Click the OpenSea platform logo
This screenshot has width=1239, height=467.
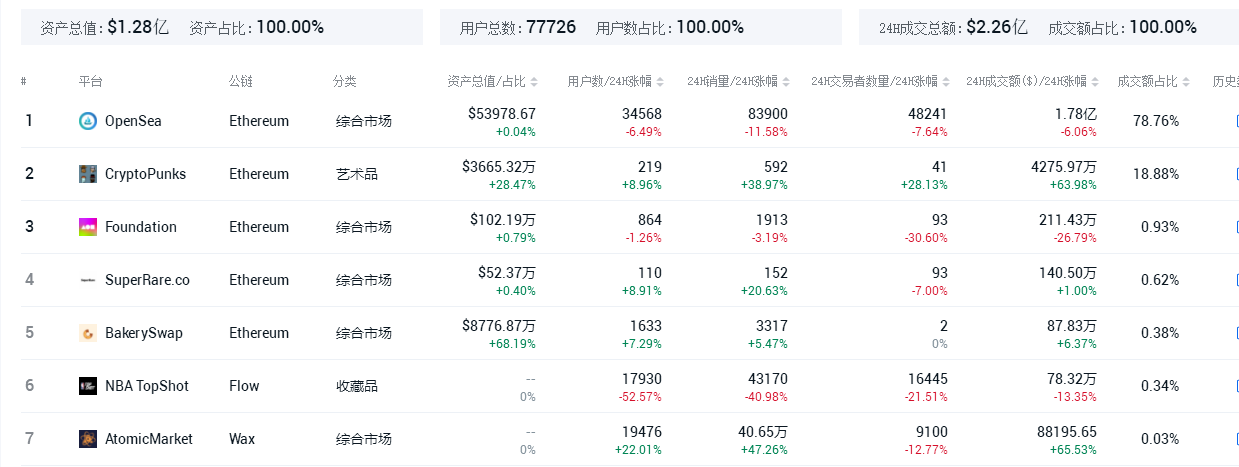pos(88,121)
